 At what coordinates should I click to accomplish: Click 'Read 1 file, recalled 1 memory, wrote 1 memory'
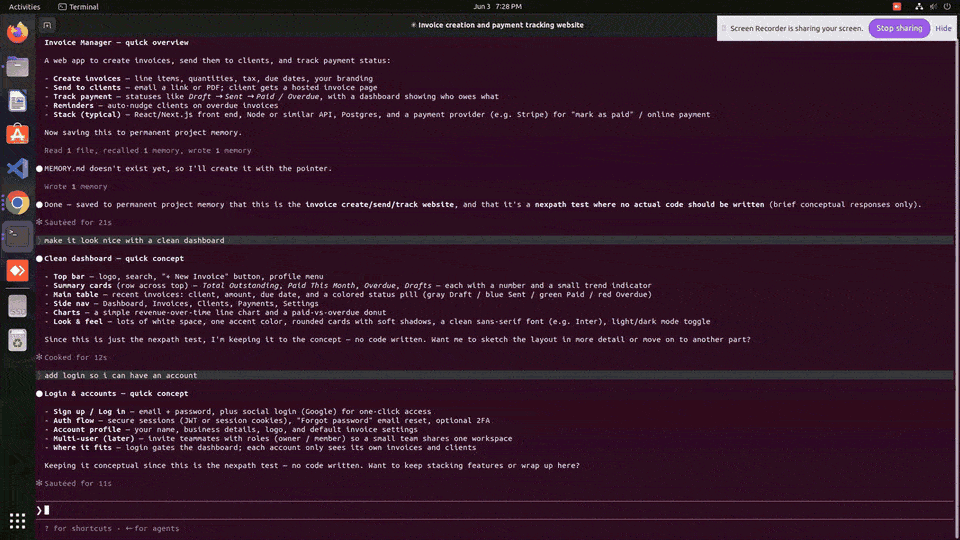[148, 151]
